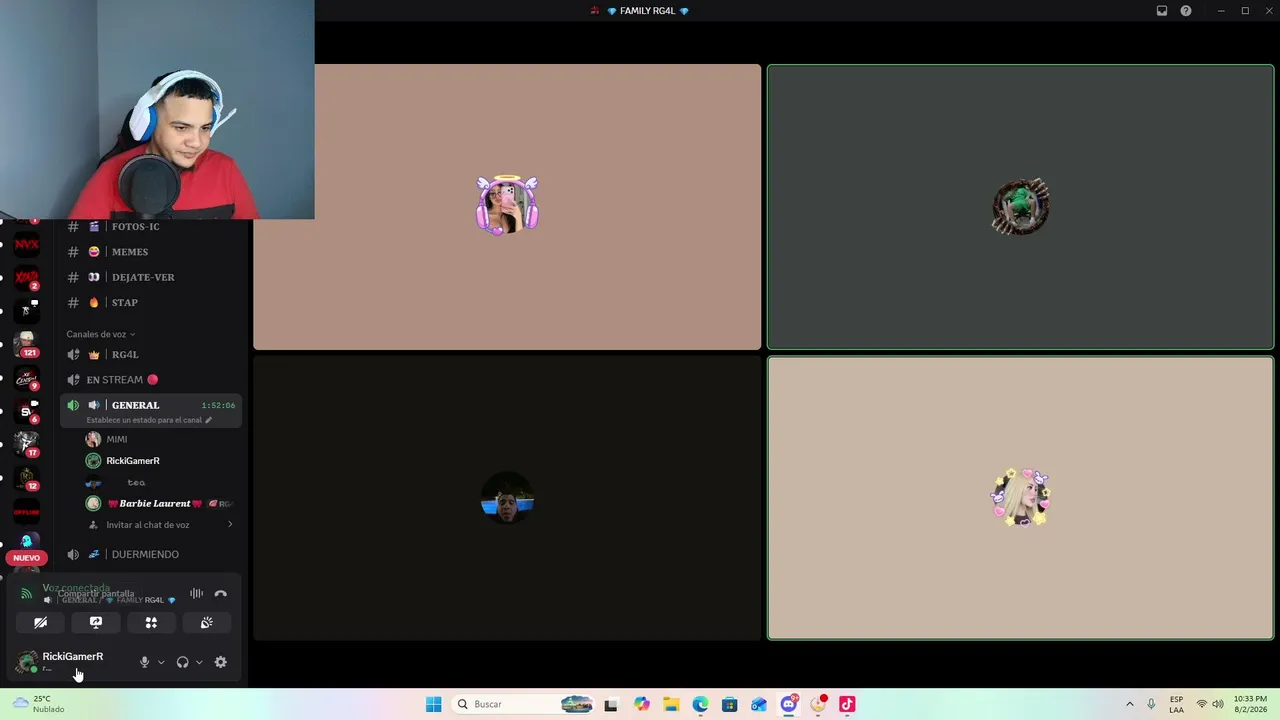Image resolution: width=1280 pixels, height=720 pixels.
Task: Open File Explorer from the taskbar
Action: pos(671,704)
